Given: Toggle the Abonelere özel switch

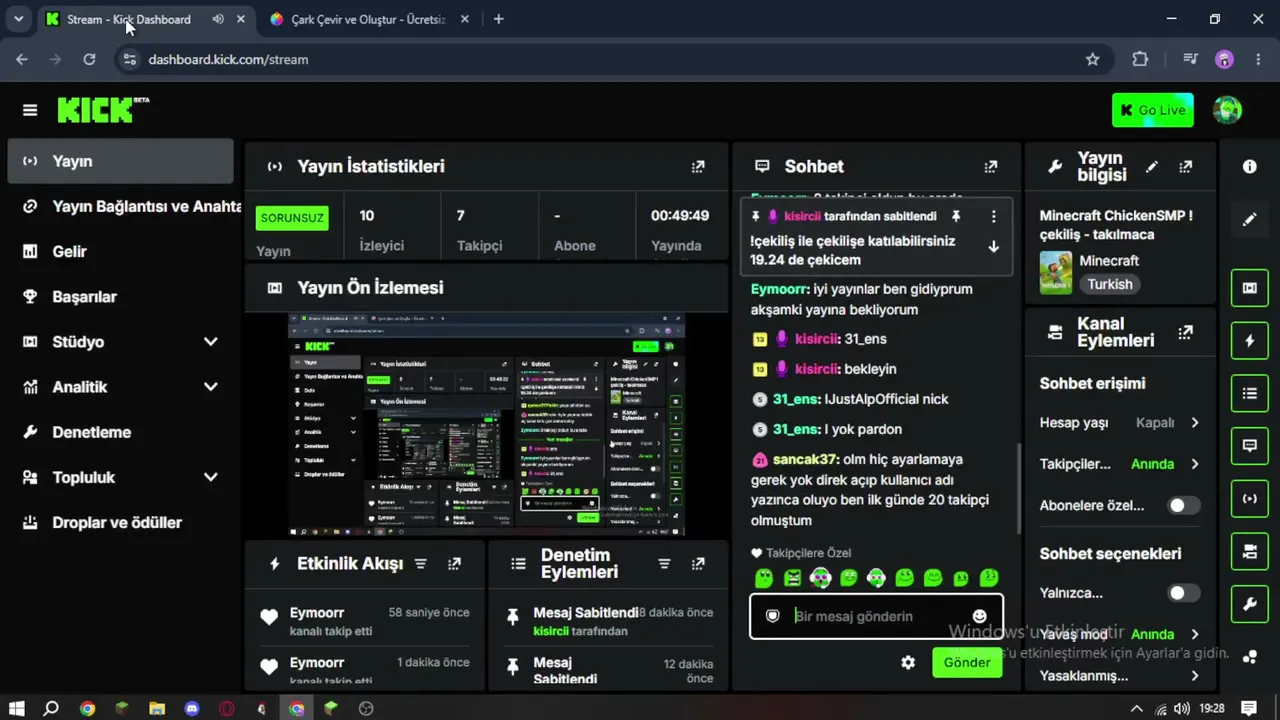Looking at the screenshot, I should point(1184,505).
